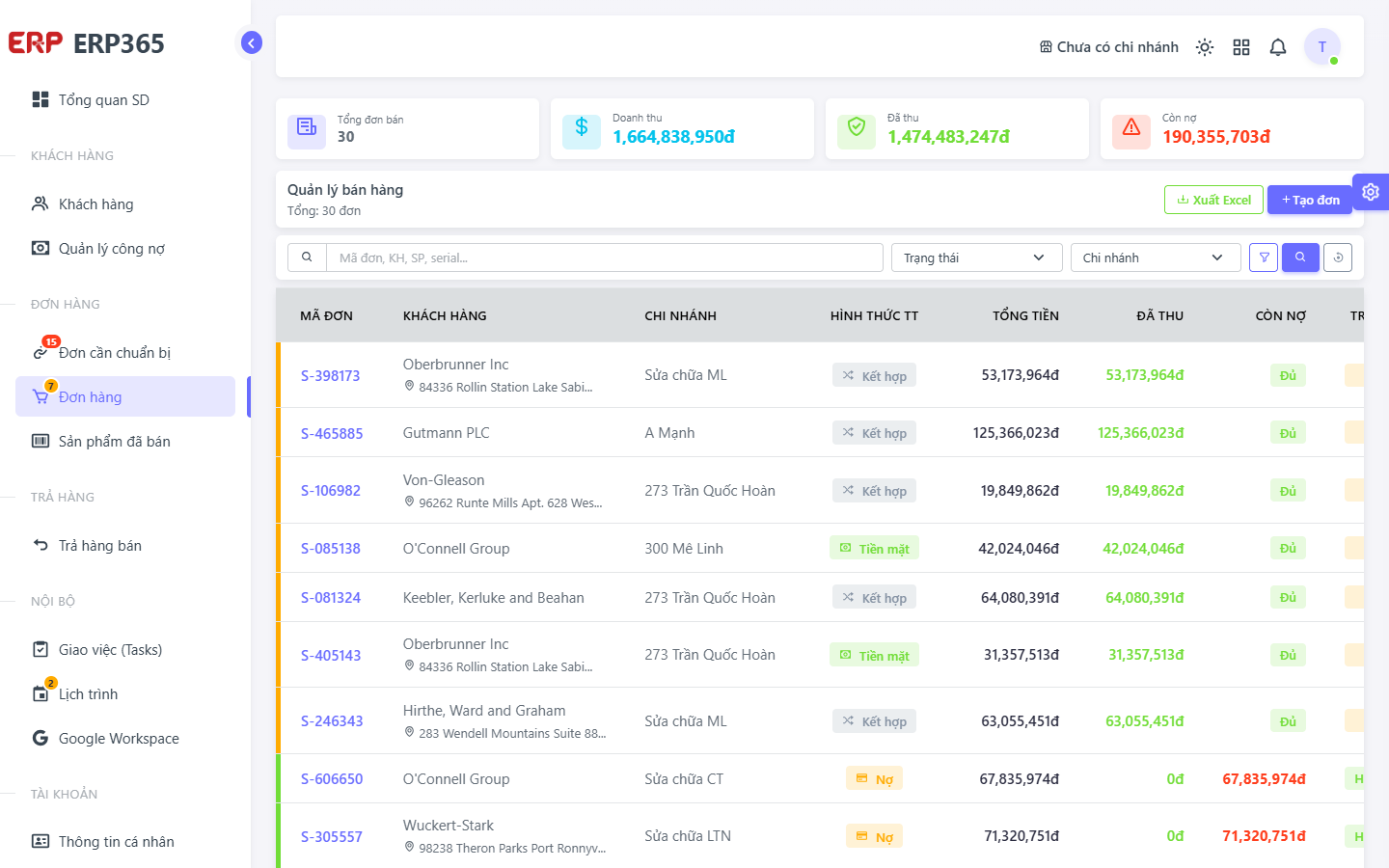Expand the Chi nhánh dropdown
This screenshot has height=868, width=1389.
(x=1156, y=258)
